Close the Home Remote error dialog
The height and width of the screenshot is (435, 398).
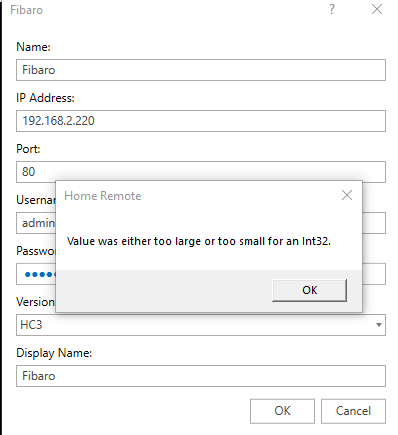point(347,195)
